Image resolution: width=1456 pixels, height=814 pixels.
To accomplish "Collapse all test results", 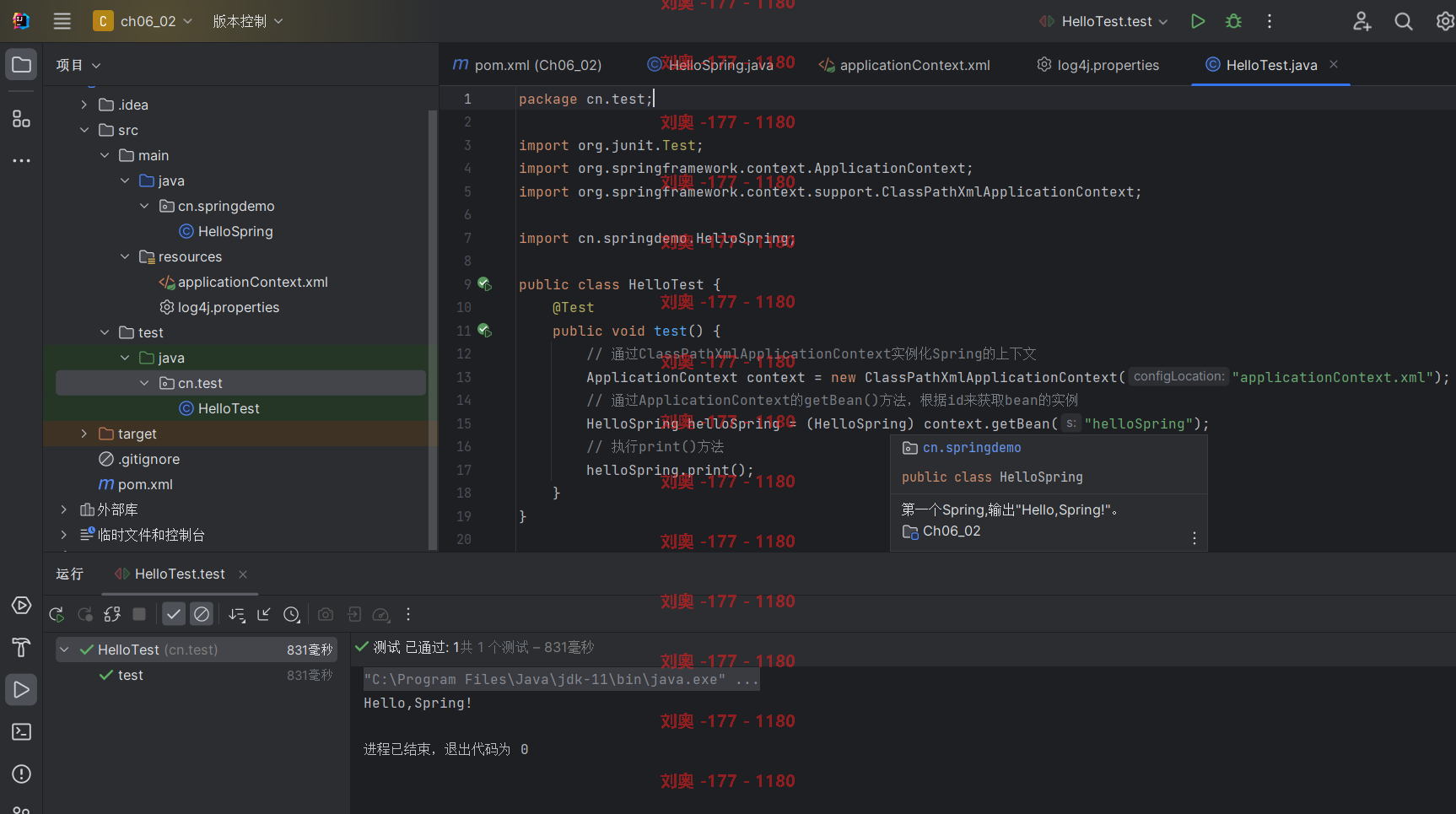I will (x=264, y=615).
